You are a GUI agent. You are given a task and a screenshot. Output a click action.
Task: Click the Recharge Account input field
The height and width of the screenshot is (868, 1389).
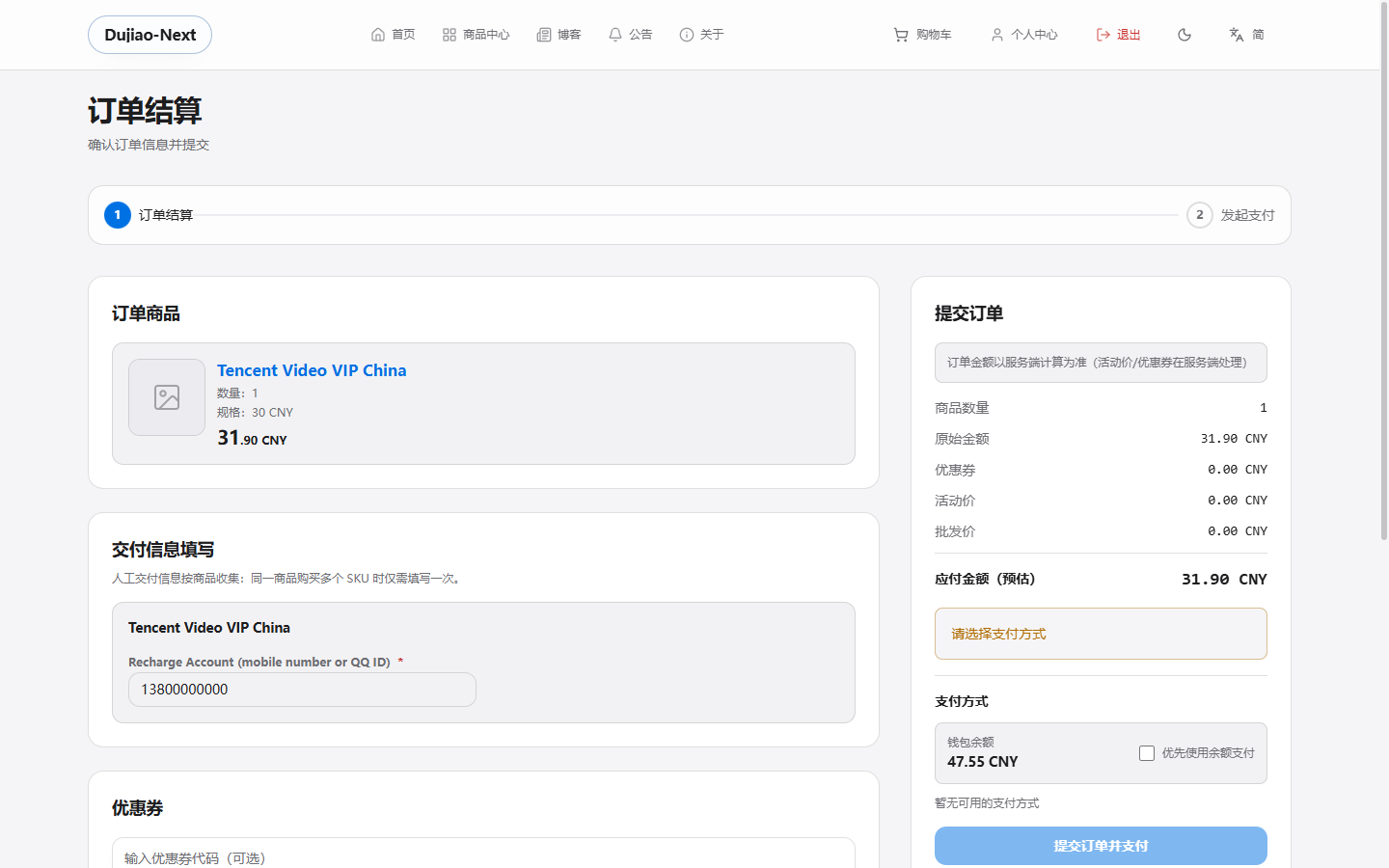(302, 690)
